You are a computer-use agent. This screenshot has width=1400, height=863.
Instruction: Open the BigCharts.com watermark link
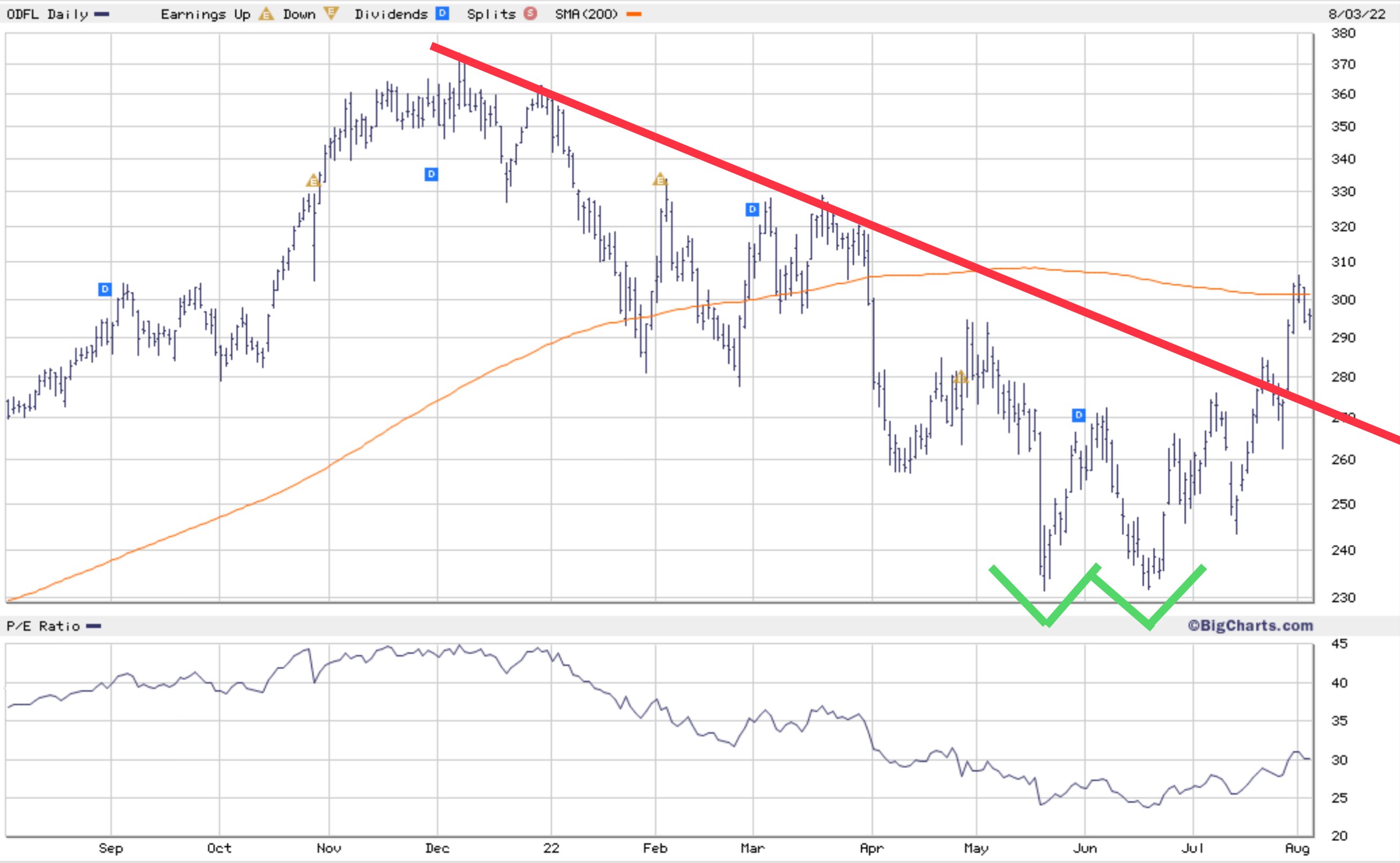[x=1250, y=625]
